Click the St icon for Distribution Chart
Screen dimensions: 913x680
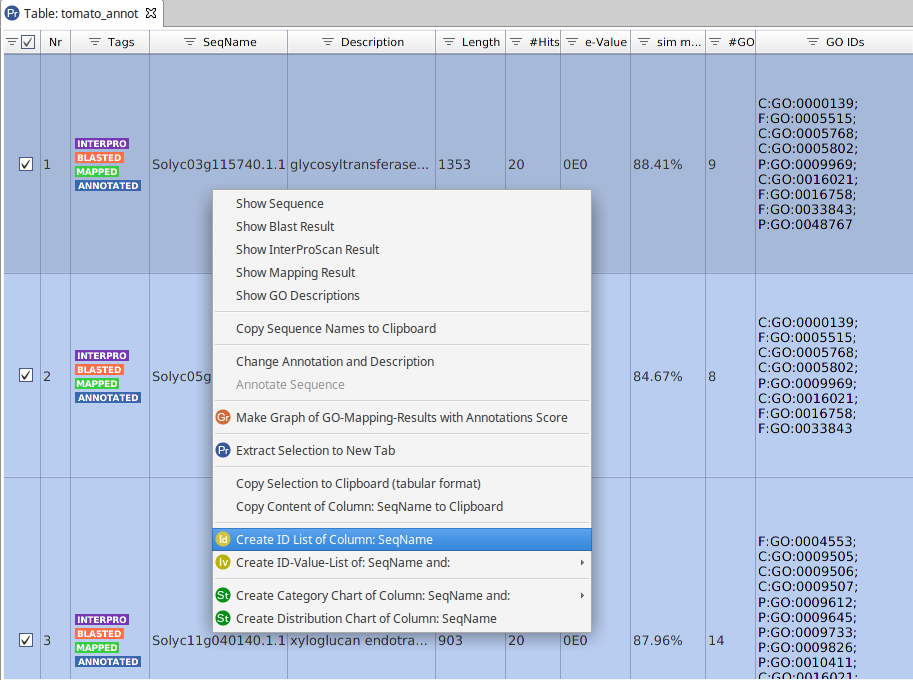(223, 619)
